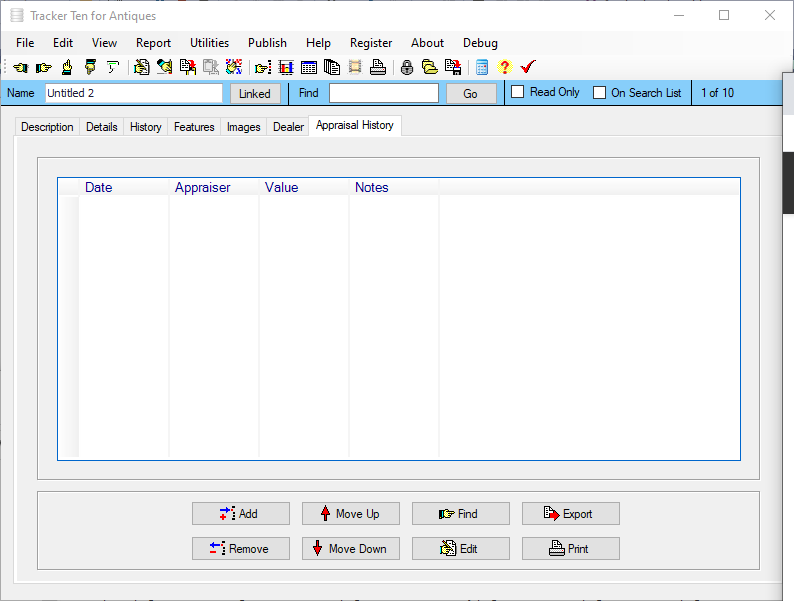Viewport: 794px width, 601px height.
Task: Open the Report menu
Action: tap(153, 43)
